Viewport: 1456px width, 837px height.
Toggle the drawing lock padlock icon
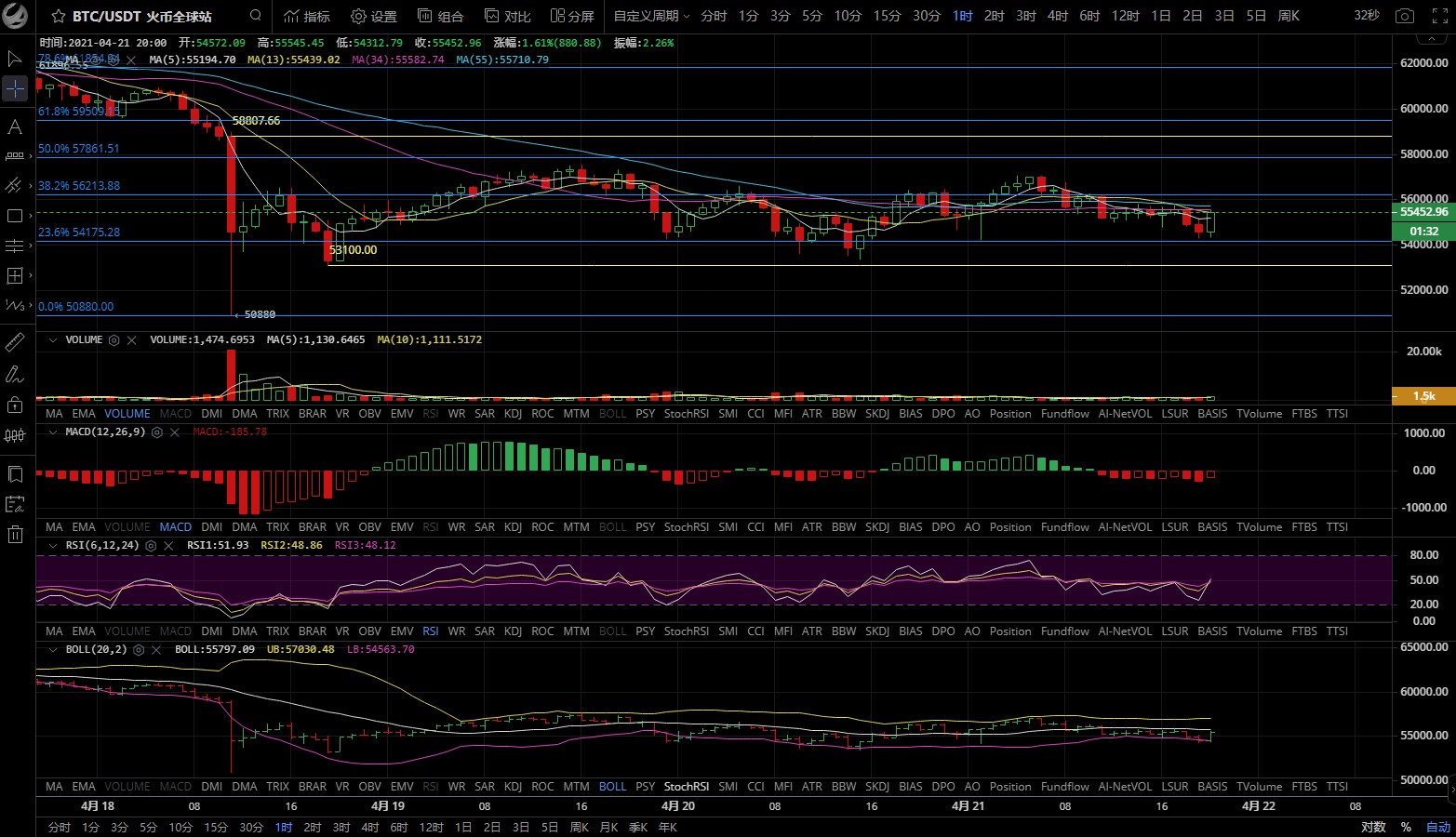[15, 405]
